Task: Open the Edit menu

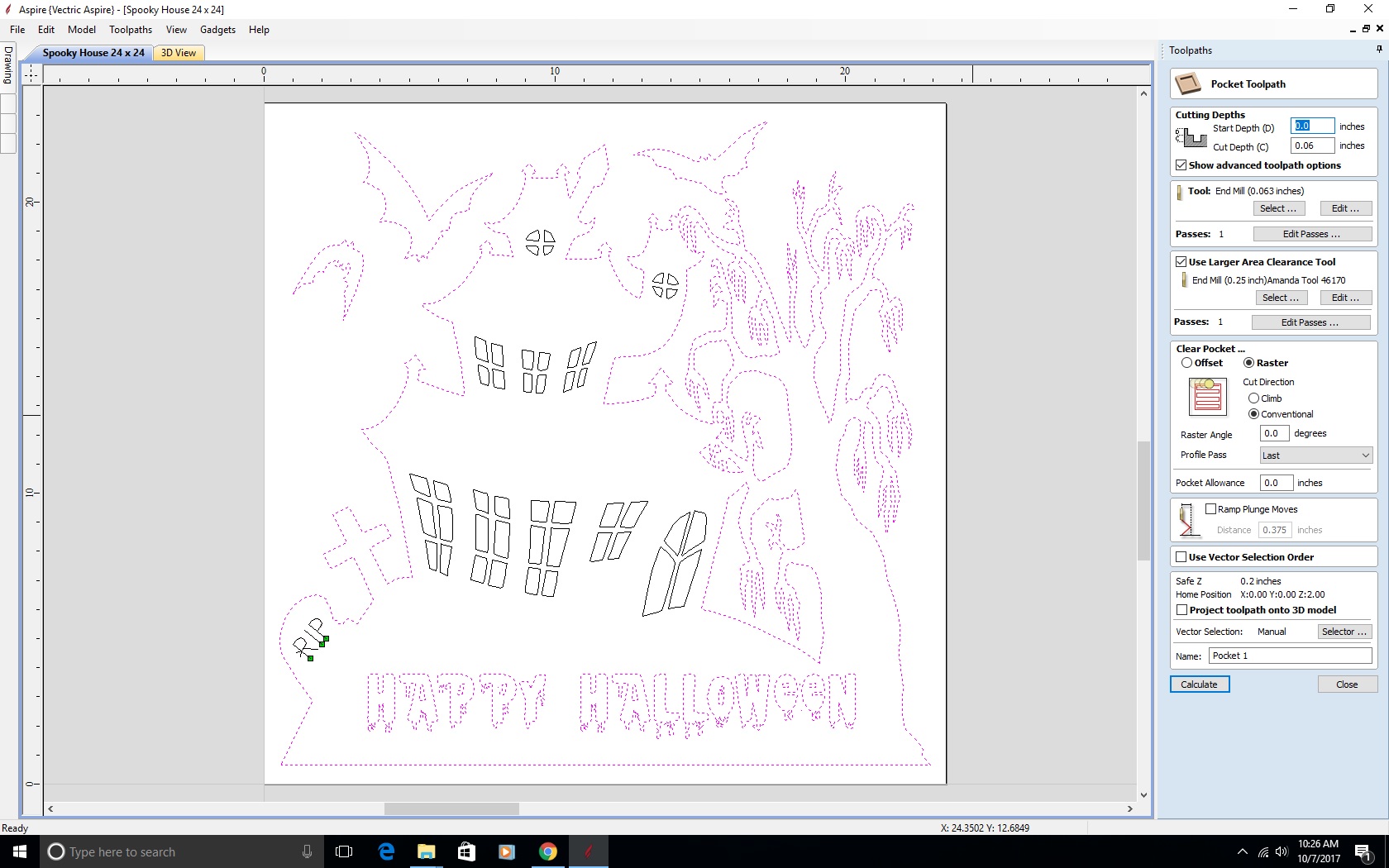Action: pyautogui.click(x=46, y=30)
